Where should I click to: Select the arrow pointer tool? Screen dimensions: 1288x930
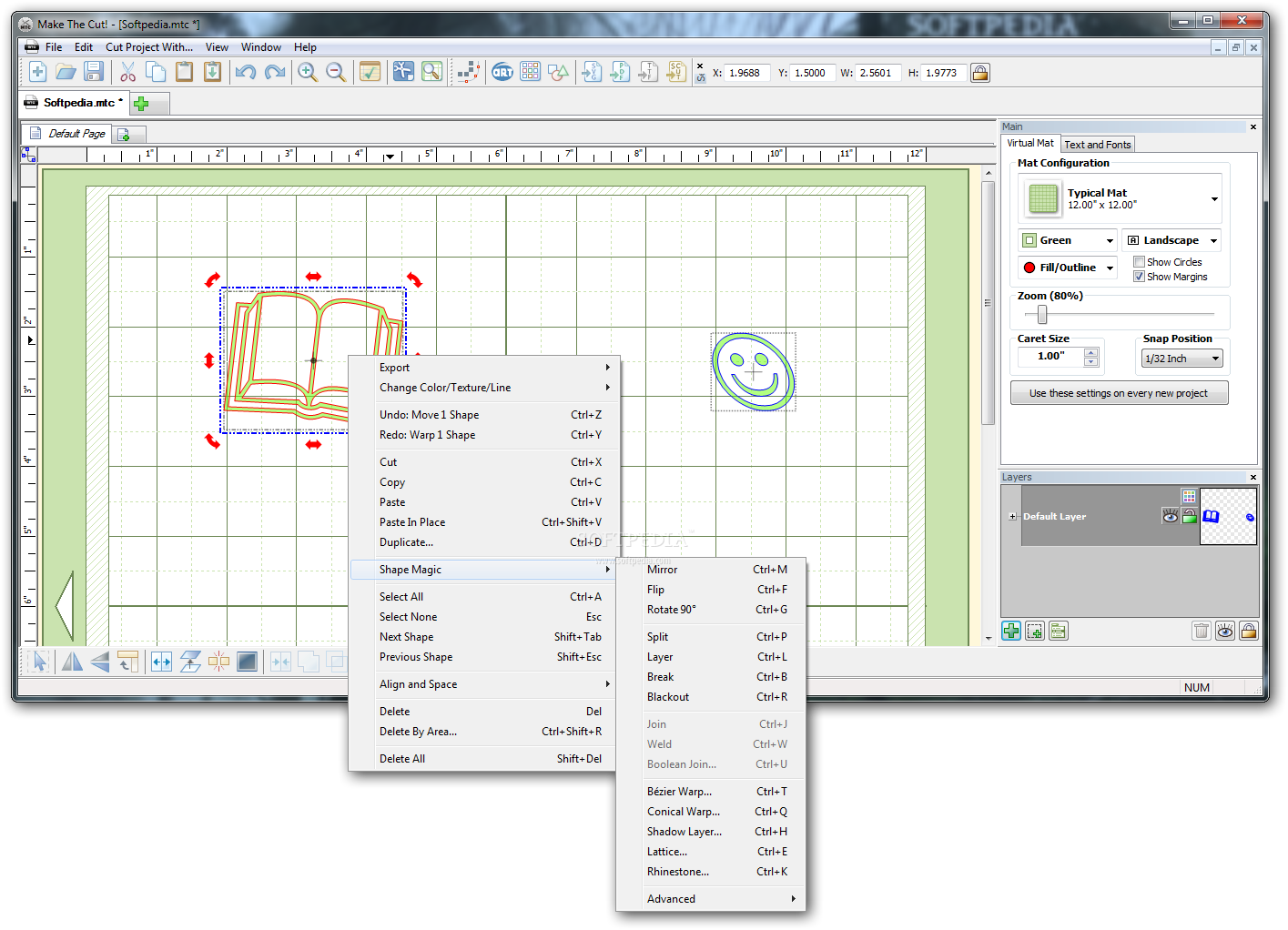(38, 662)
